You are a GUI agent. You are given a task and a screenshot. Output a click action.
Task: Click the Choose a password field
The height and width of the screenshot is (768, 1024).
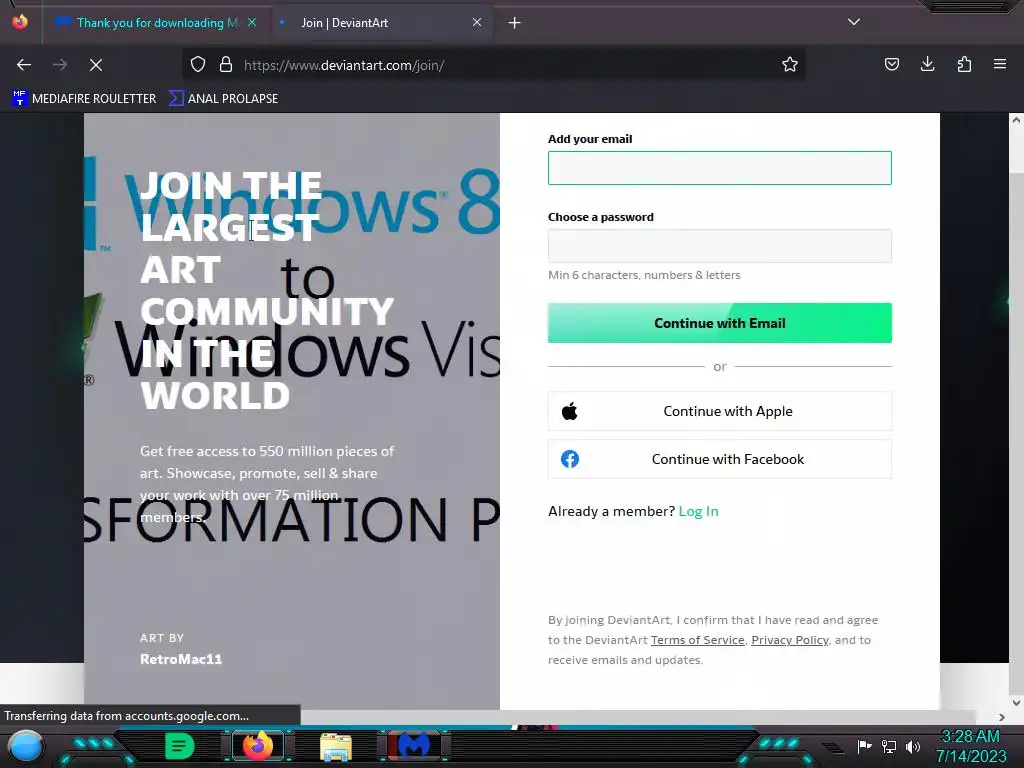click(720, 246)
